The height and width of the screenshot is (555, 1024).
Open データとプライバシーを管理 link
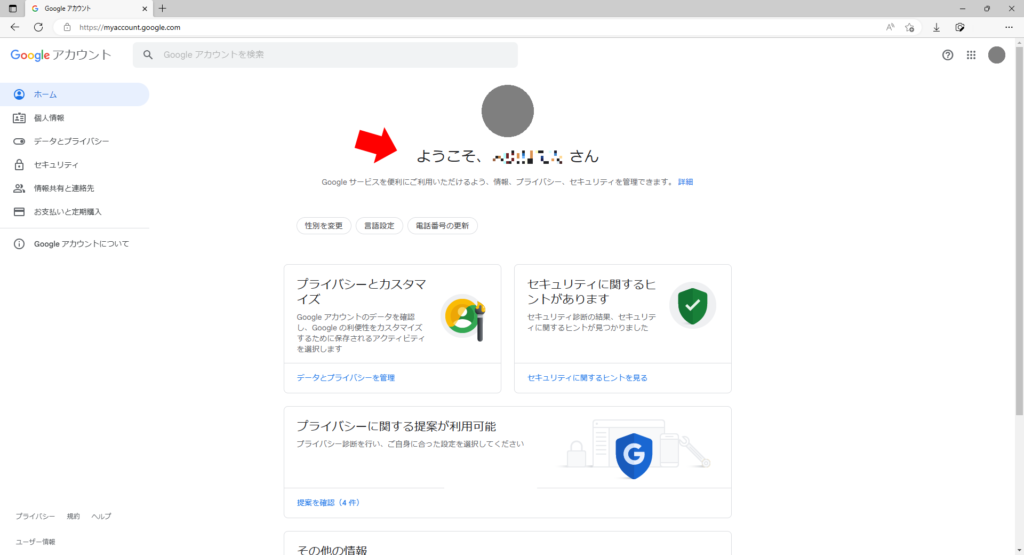[x=345, y=378]
